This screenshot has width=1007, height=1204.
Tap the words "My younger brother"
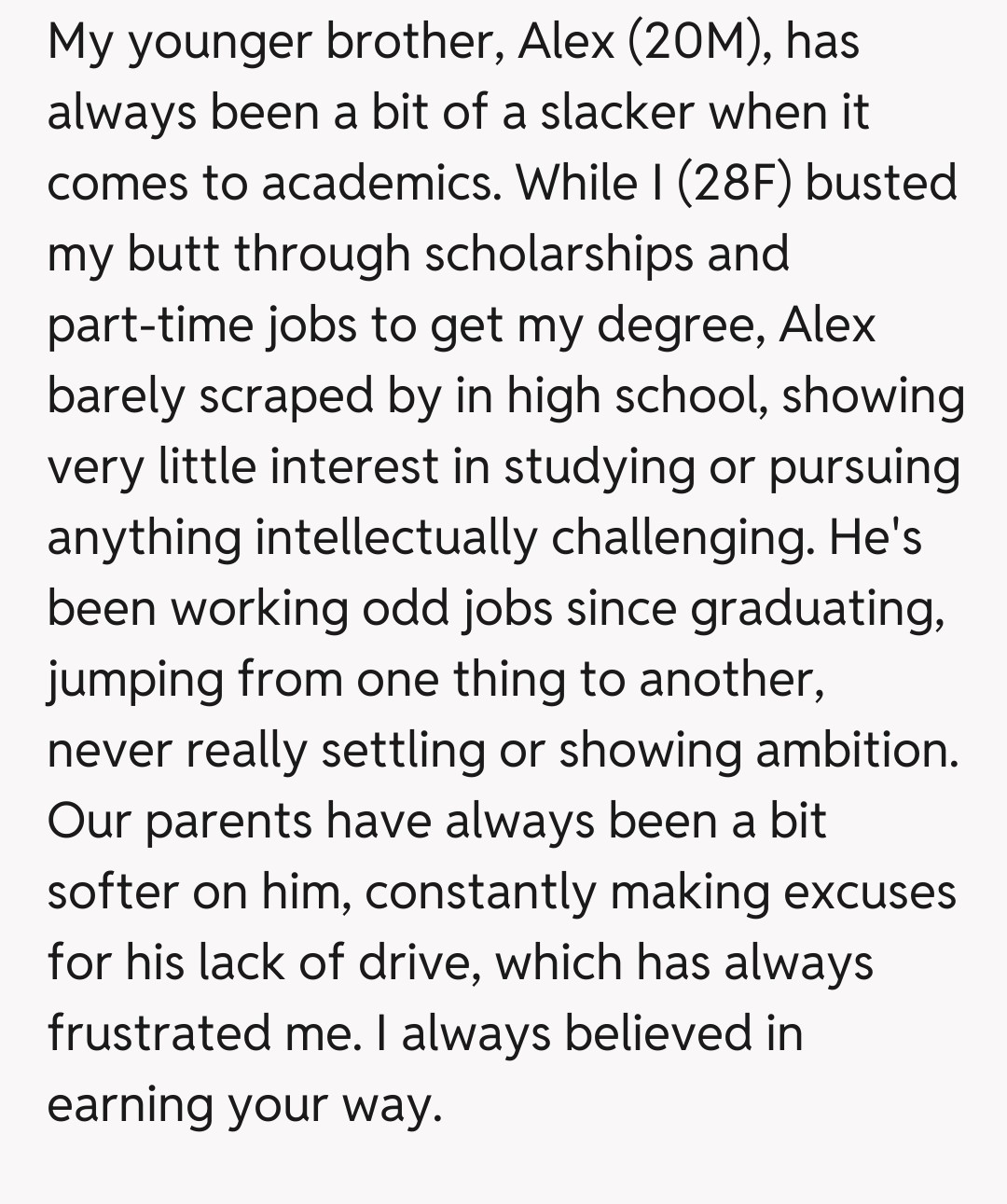pos(276,42)
